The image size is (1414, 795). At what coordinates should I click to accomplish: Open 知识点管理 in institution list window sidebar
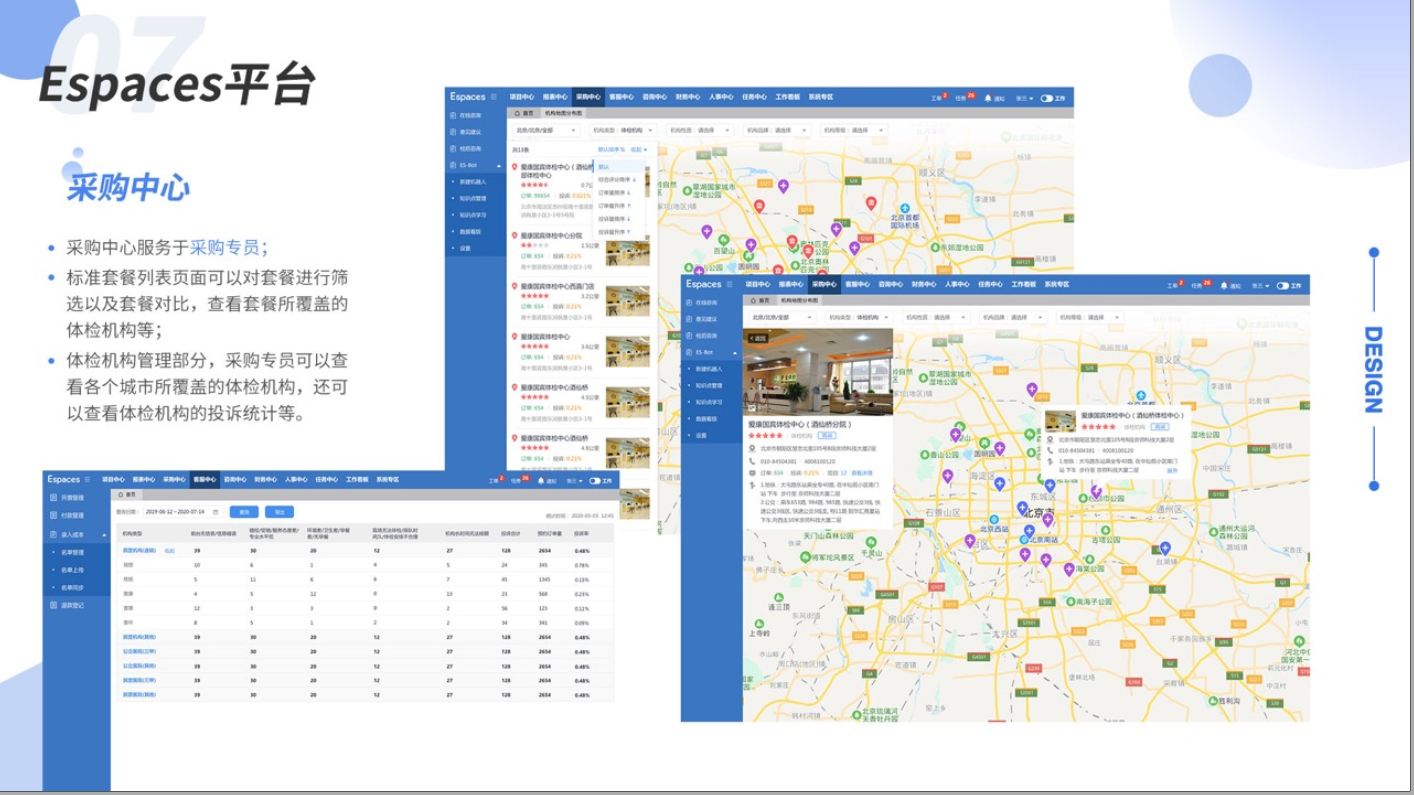(473, 198)
